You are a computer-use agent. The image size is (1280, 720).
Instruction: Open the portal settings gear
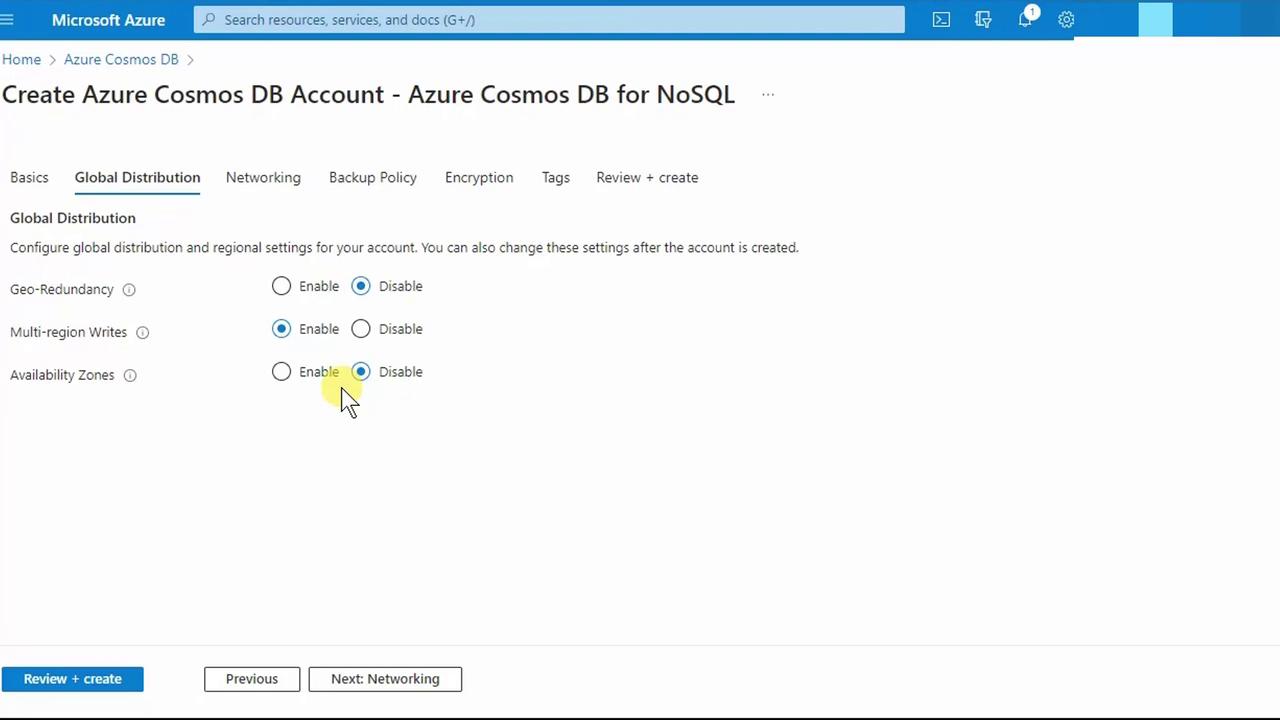[1066, 20]
